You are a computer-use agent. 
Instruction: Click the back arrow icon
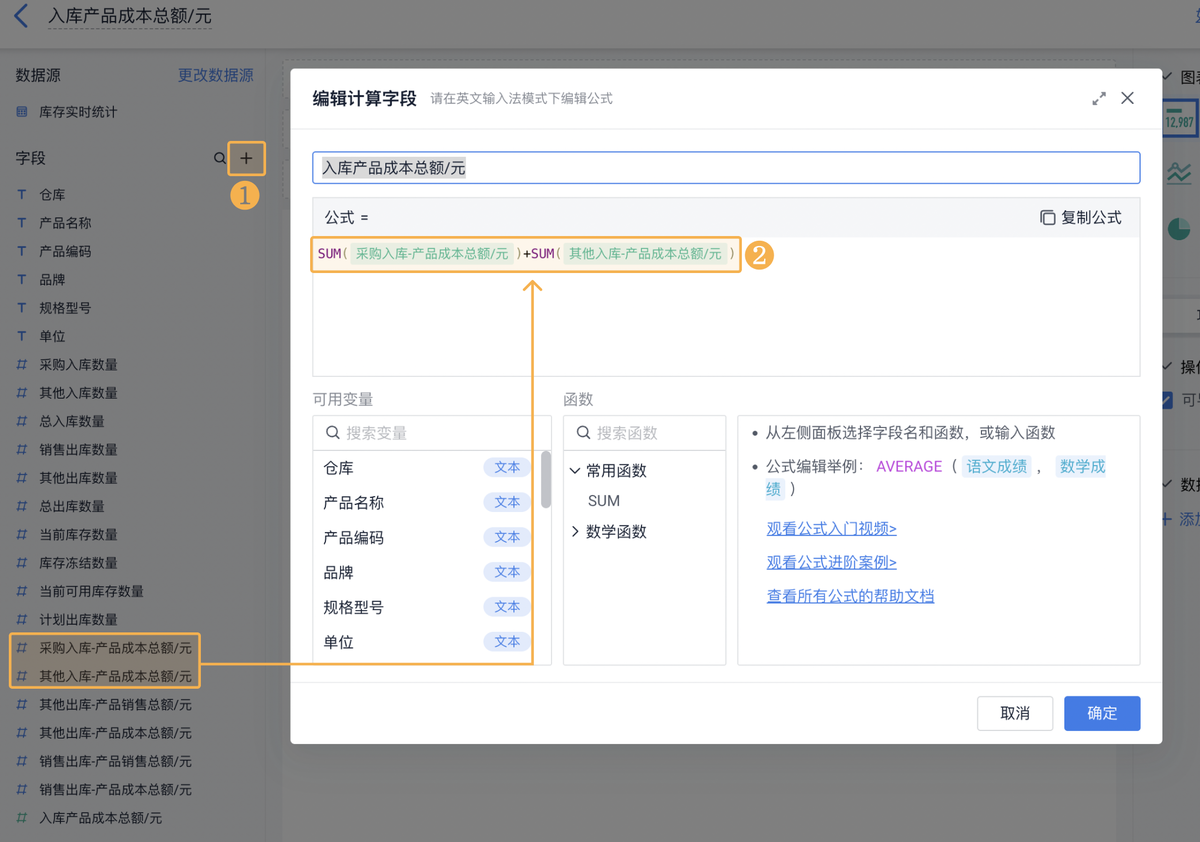tap(21, 17)
